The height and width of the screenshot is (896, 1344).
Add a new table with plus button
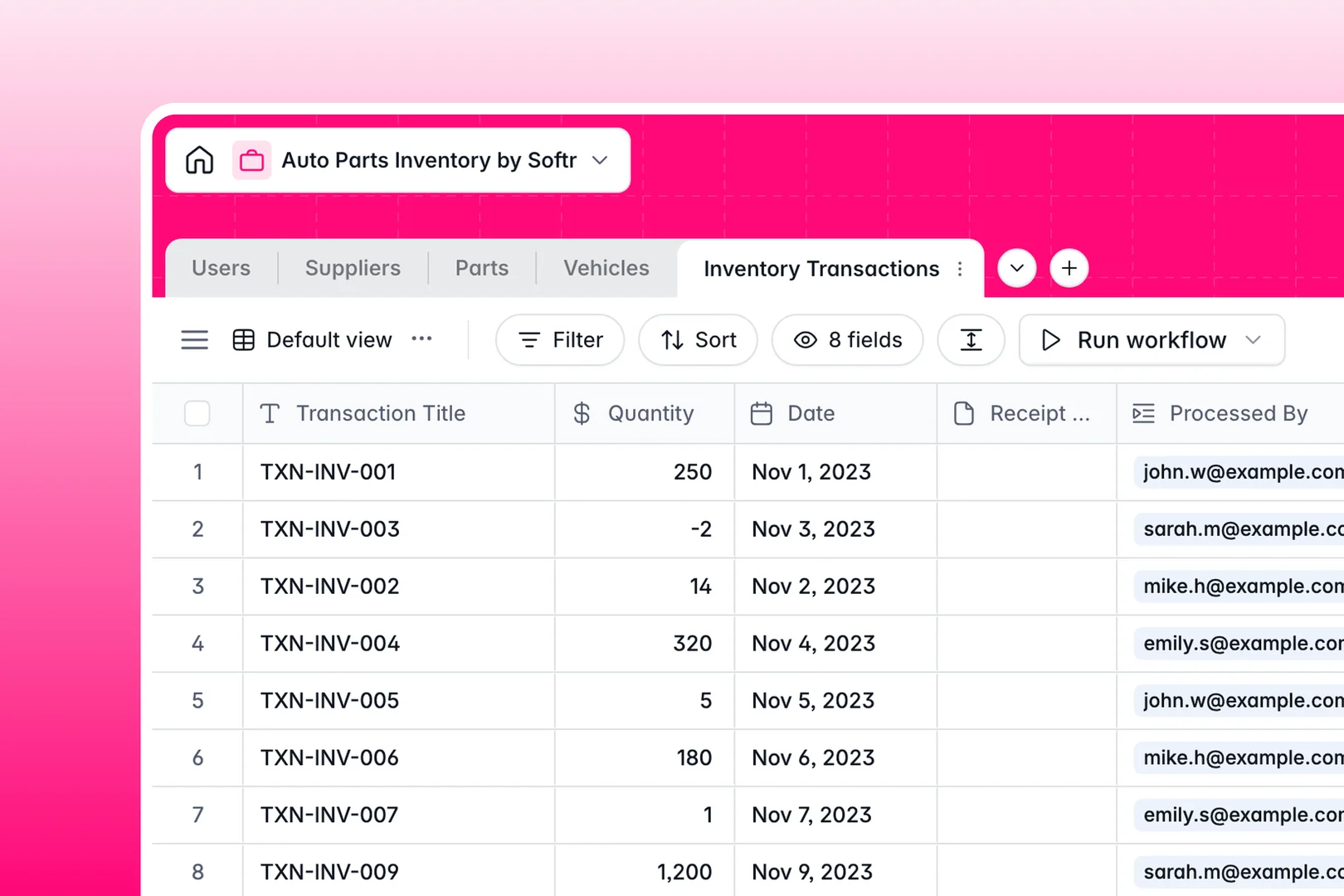point(1069,268)
